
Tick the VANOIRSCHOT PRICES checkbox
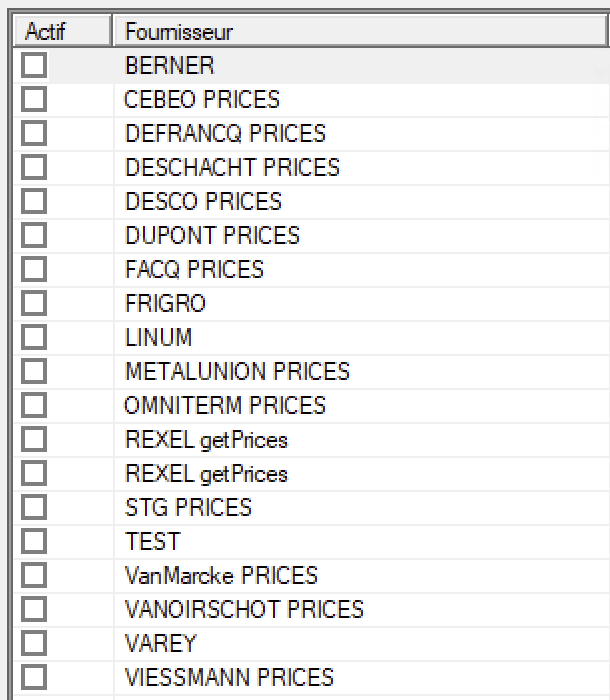(x=34, y=609)
